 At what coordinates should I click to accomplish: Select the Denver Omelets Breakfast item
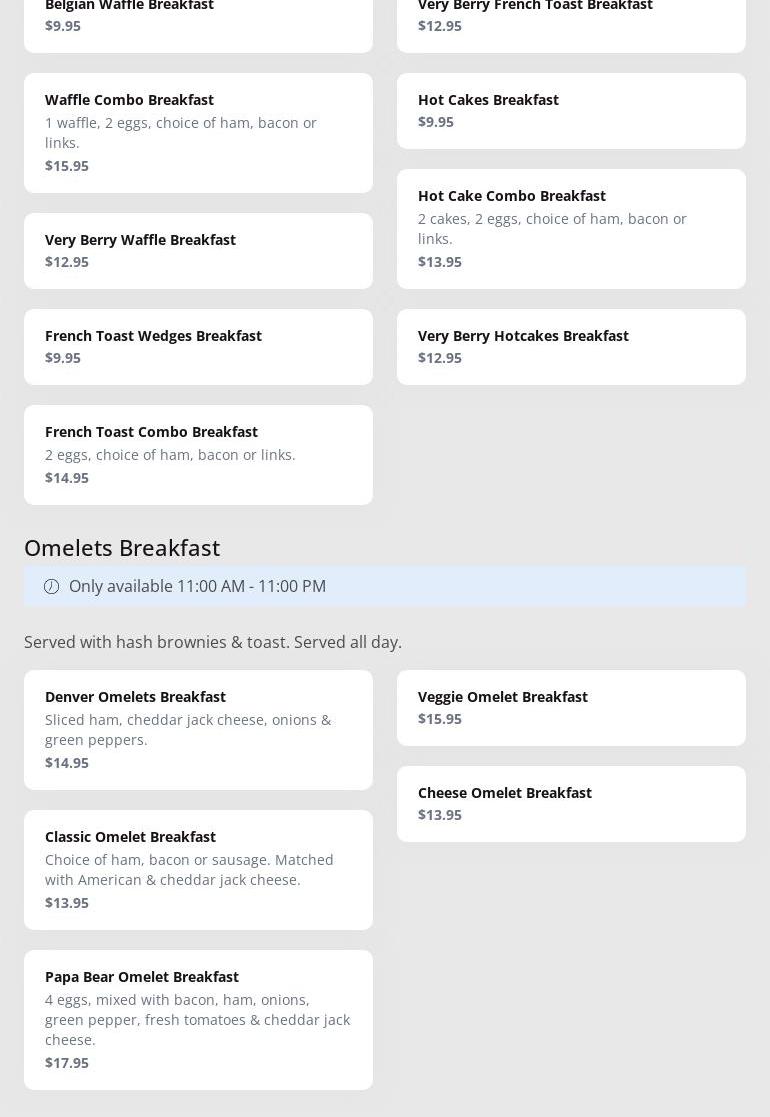198,729
